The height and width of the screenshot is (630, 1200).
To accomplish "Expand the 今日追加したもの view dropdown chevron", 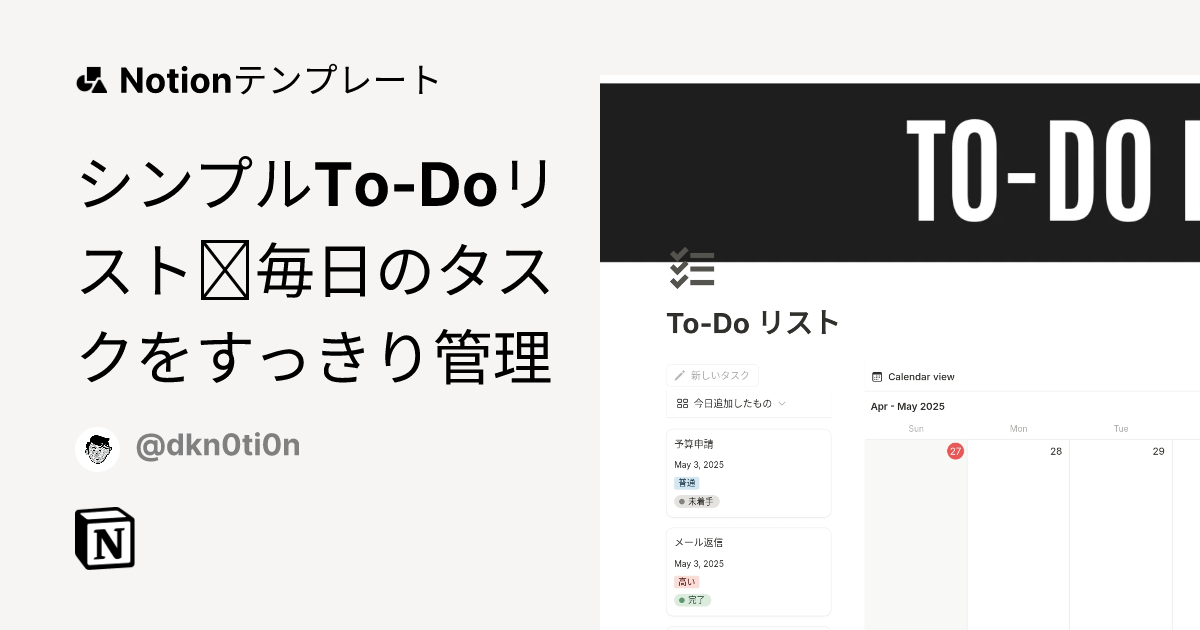I will (x=782, y=404).
